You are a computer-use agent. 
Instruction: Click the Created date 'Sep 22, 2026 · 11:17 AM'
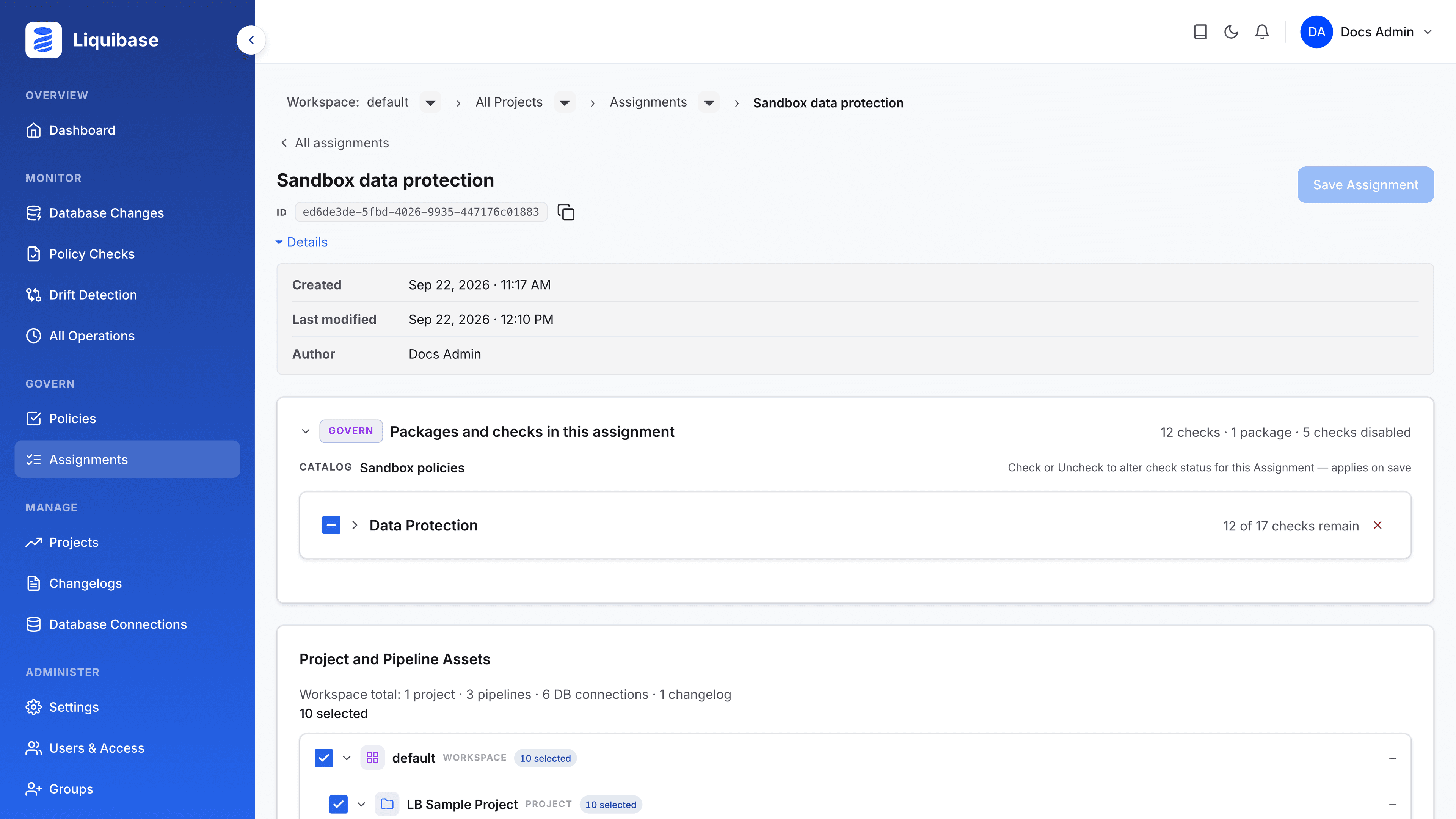(x=479, y=286)
